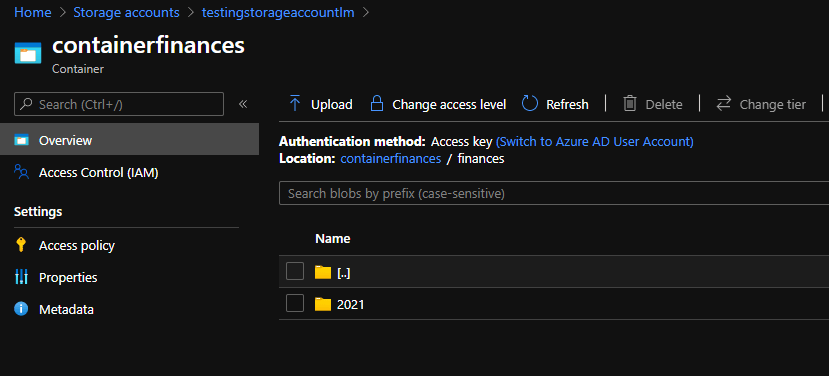The height and width of the screenshot is (376, 829).
Task: Click the Change tier arrows icon
Action: (x=723, y=103)
